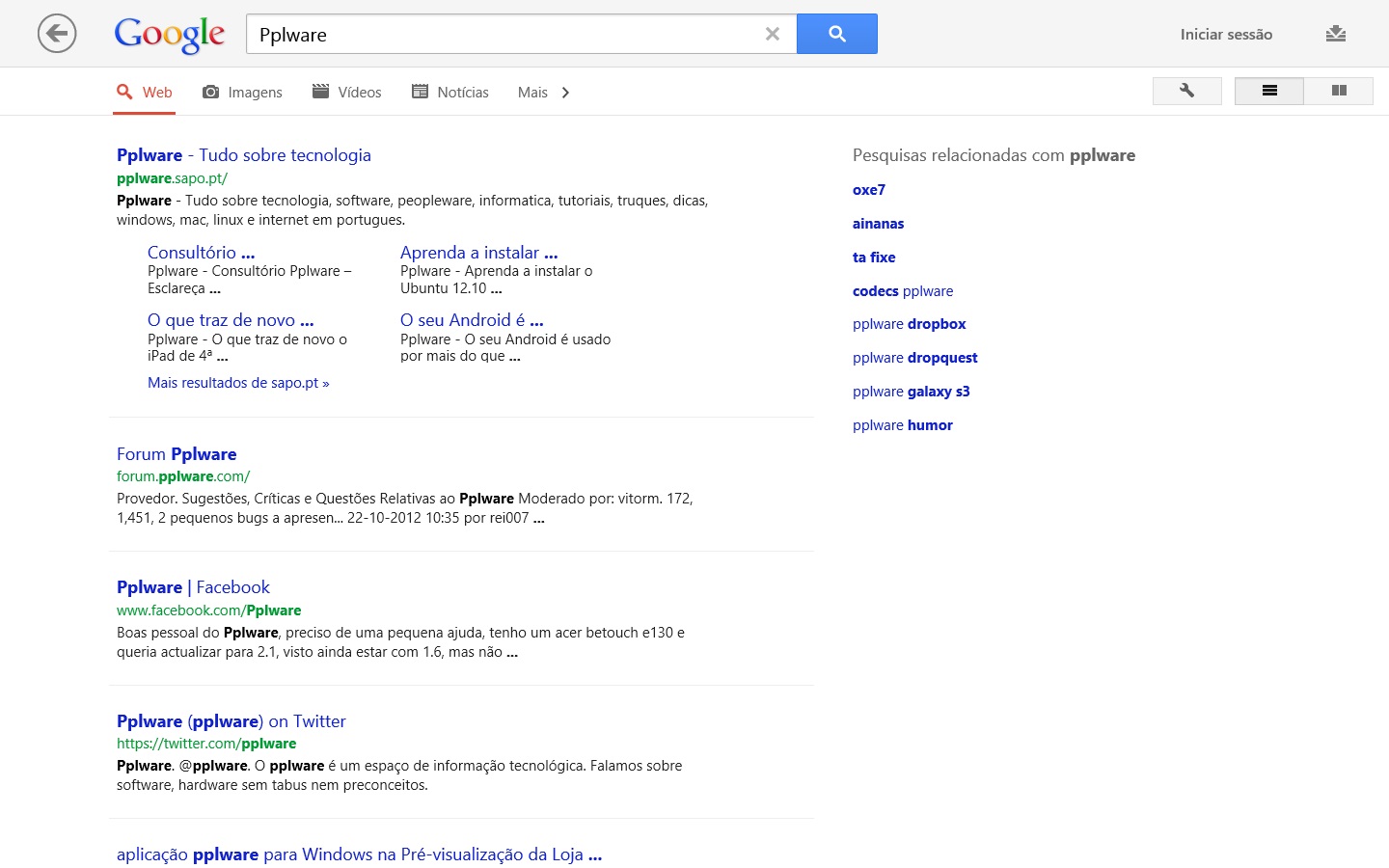
Task: Click the www.facebook.com/Pplware URL
Action: coord(208,610)
